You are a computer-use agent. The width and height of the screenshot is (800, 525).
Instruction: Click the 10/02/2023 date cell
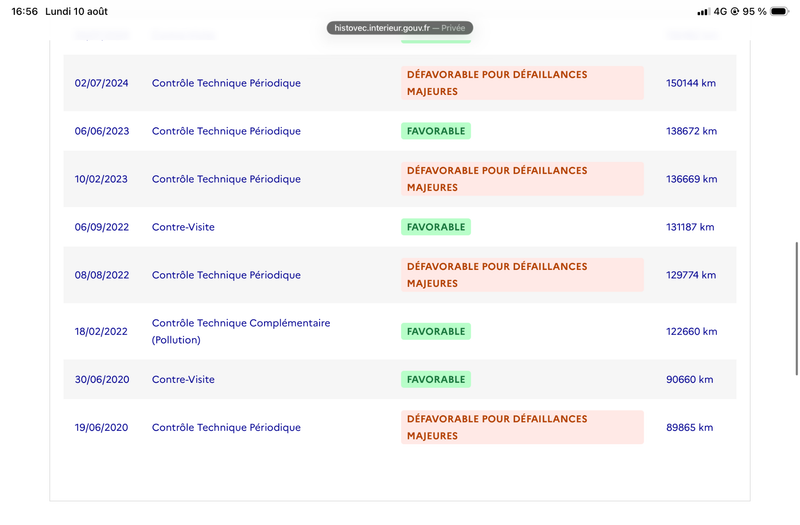101,179
